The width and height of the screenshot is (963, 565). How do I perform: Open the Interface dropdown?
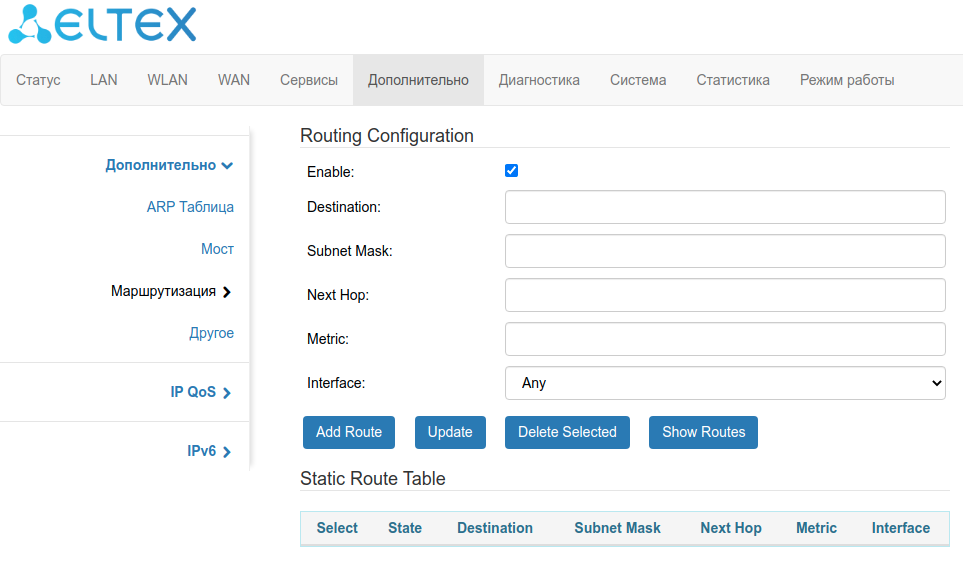click(x=725, y=383)
